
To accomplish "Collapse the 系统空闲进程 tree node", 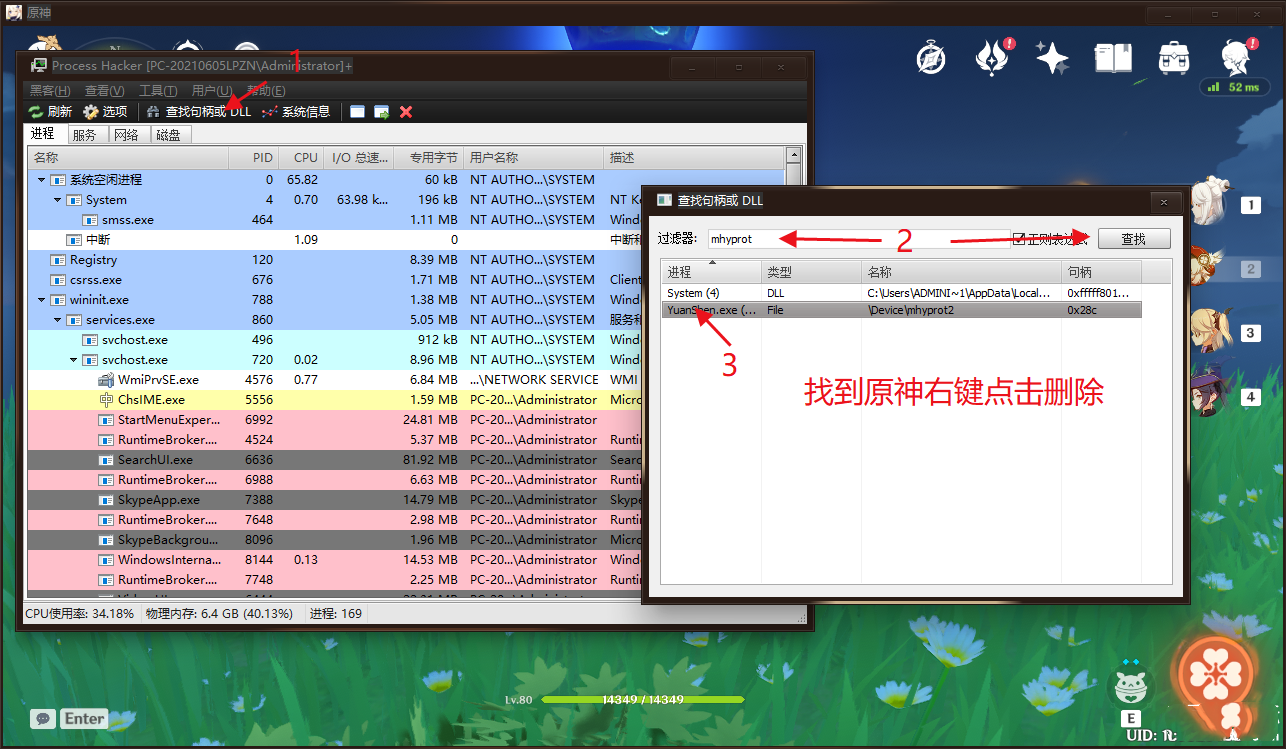I will [x=41, y=180].
